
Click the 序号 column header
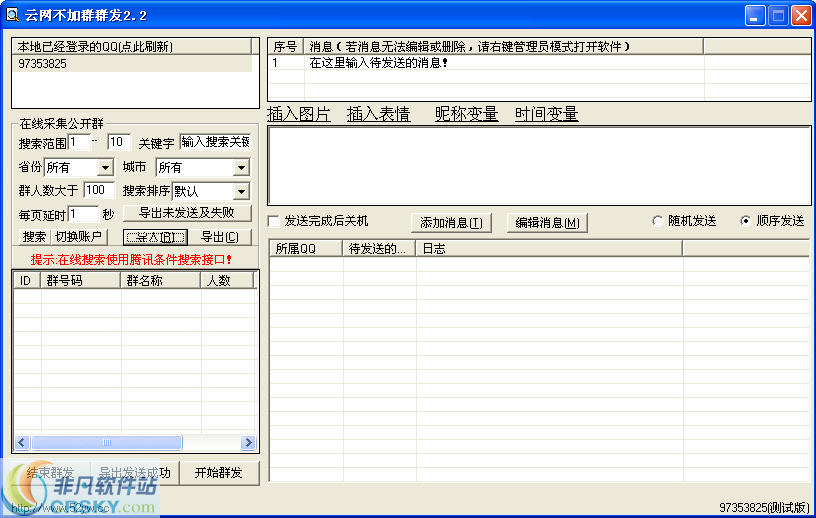point(286,46)
